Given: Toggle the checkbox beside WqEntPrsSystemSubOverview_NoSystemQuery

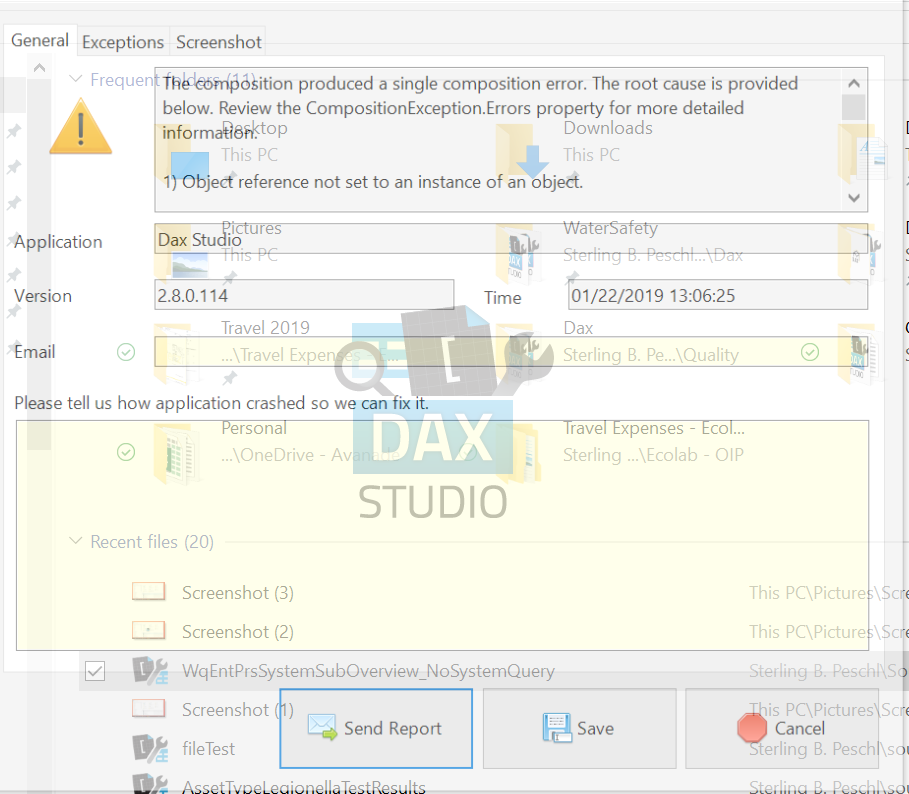Looking at the screenshot, I should pos(94,671).
